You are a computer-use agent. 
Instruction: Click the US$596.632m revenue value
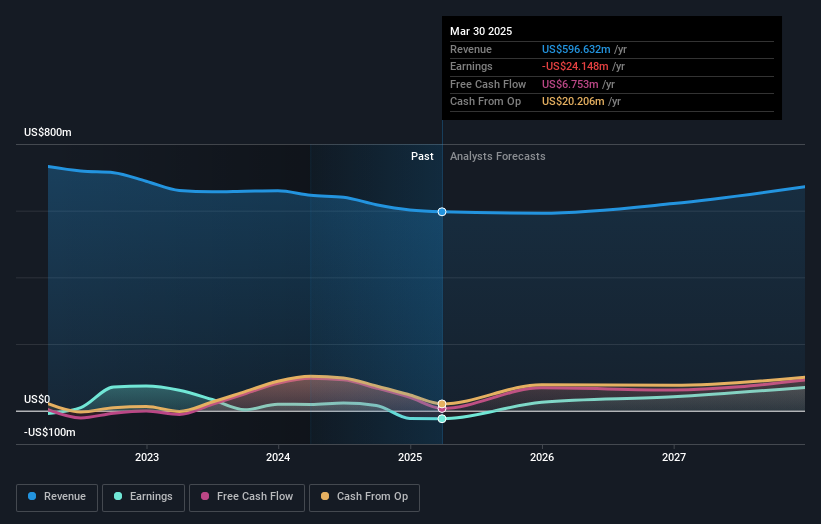[x=576, y=49]
